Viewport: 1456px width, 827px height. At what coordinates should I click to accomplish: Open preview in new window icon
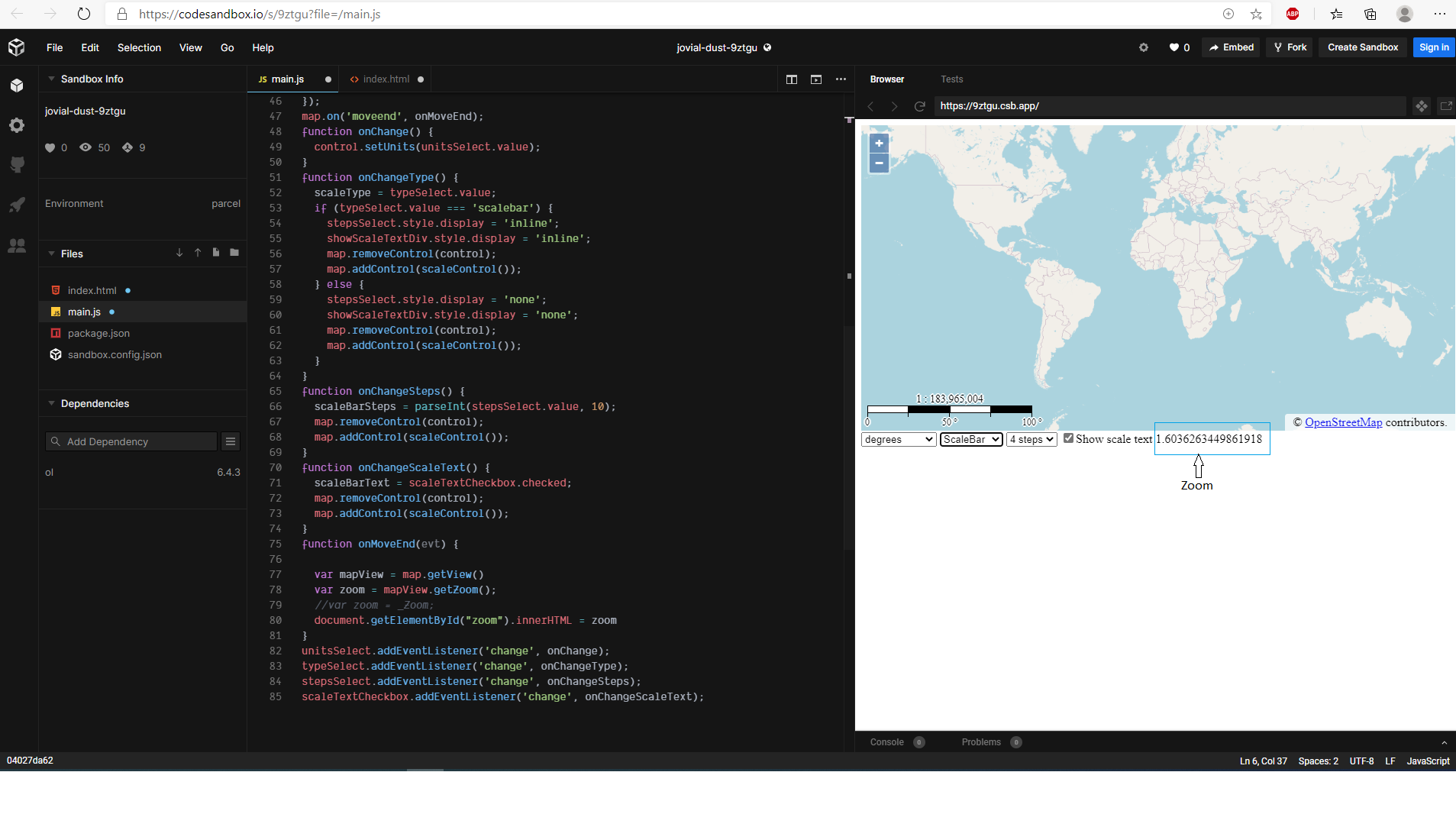coord(1446,106)
